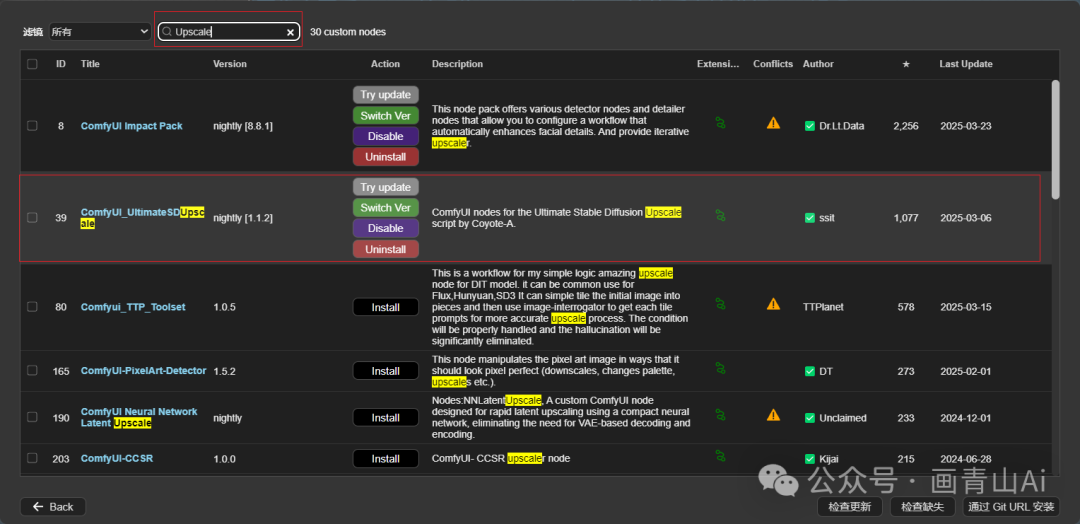
Task: Focus the Upscale search input field
Action: 229,32
